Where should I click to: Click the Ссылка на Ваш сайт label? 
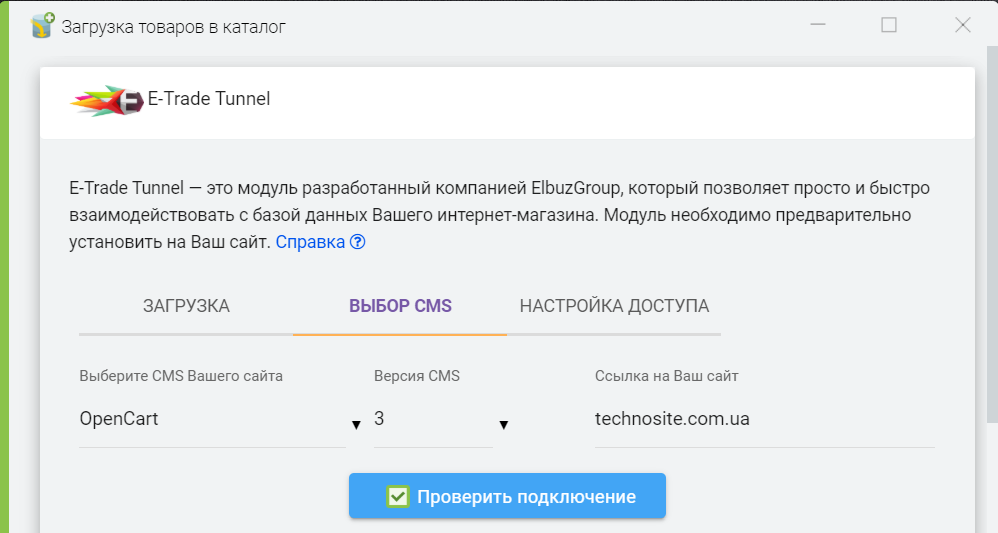(666, 376)
